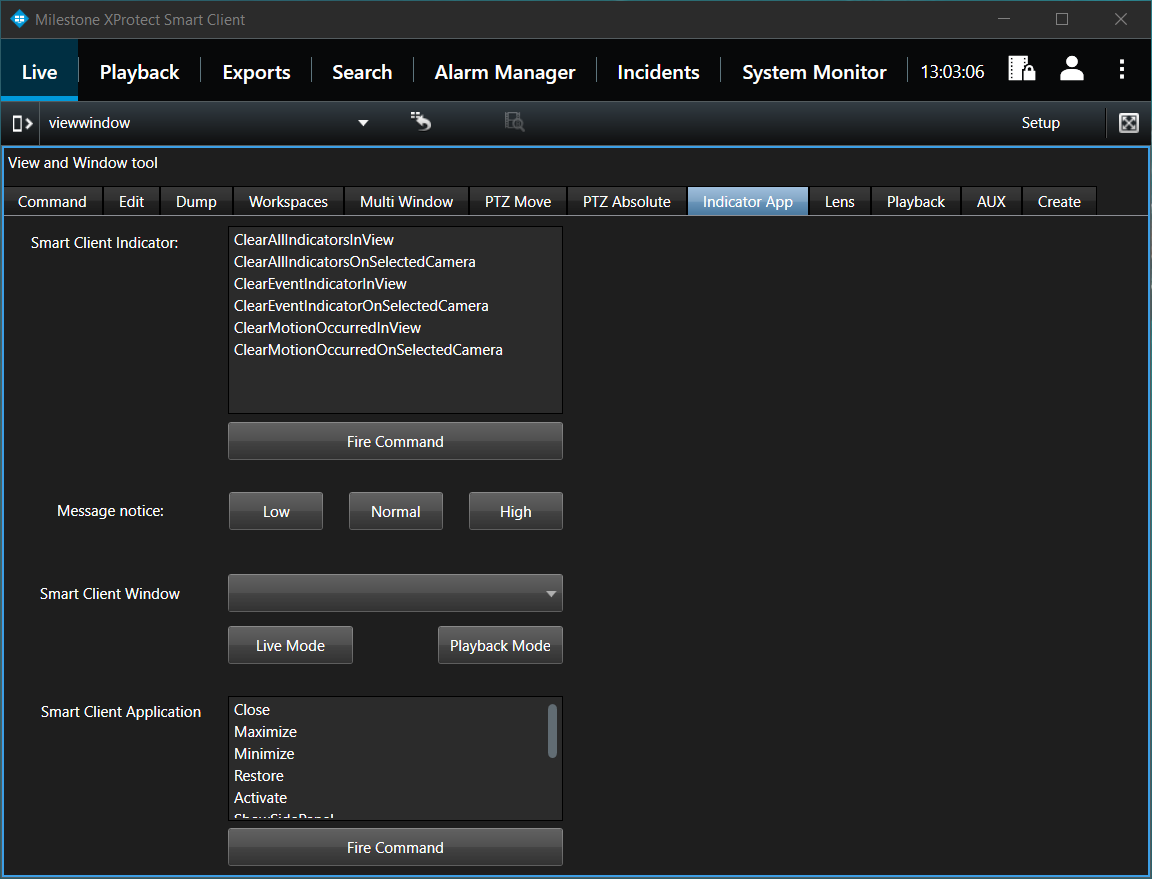Click the Live Mode button

click(x=290, y=645)
